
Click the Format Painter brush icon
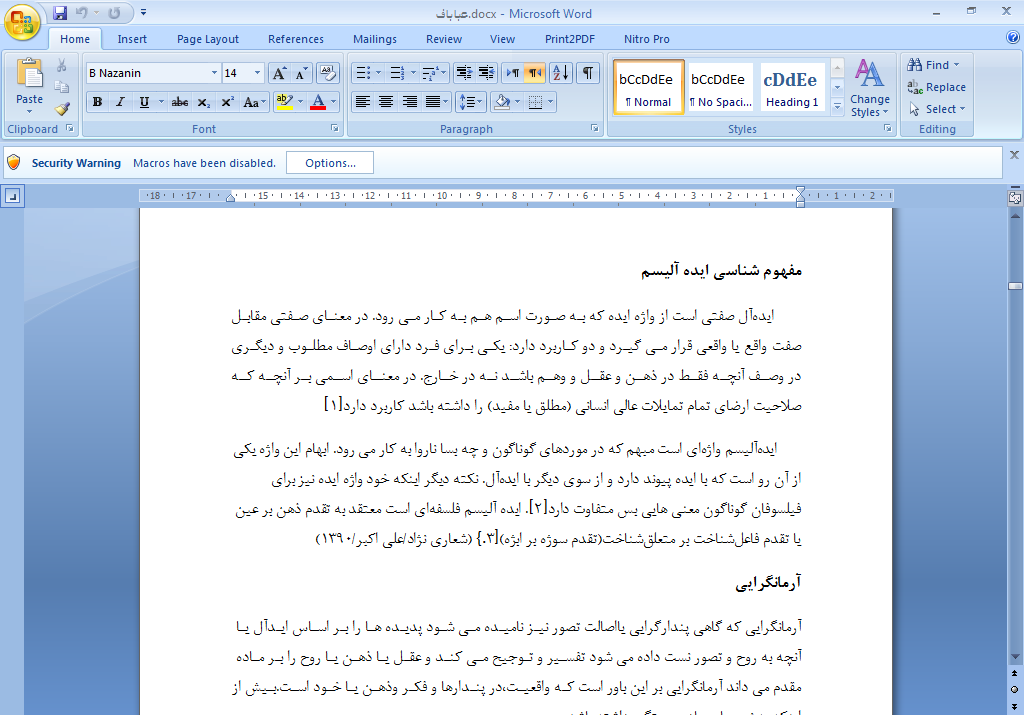(x=62, y=109)
